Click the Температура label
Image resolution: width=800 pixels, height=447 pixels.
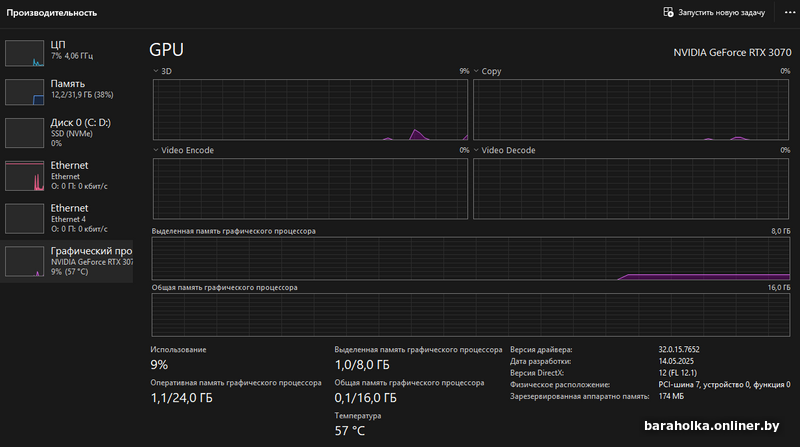click(x=358, y=416)
